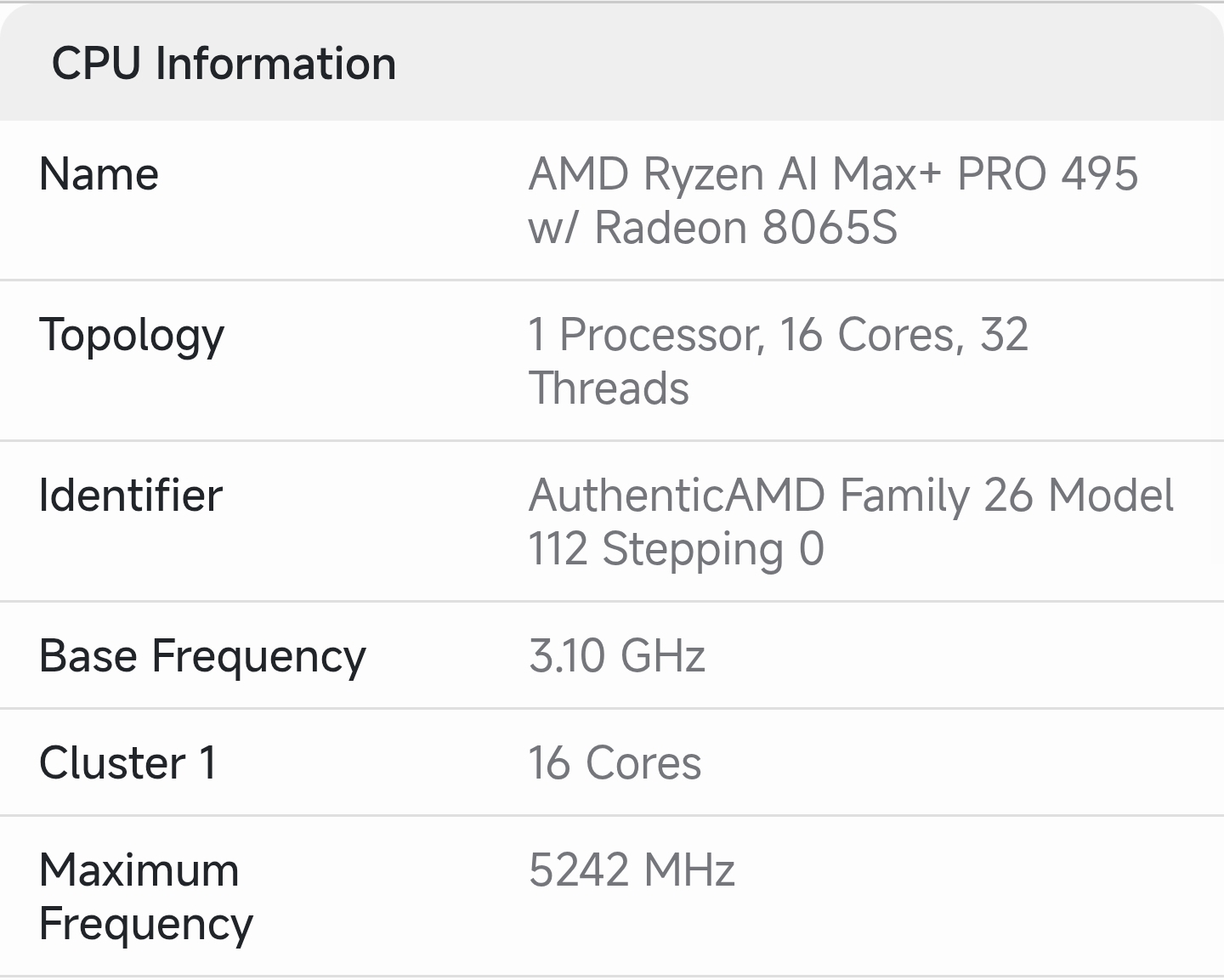Select the Maximum Frequency label
The height and width of the screenshot is (980, 1224).
pos(146,897)
